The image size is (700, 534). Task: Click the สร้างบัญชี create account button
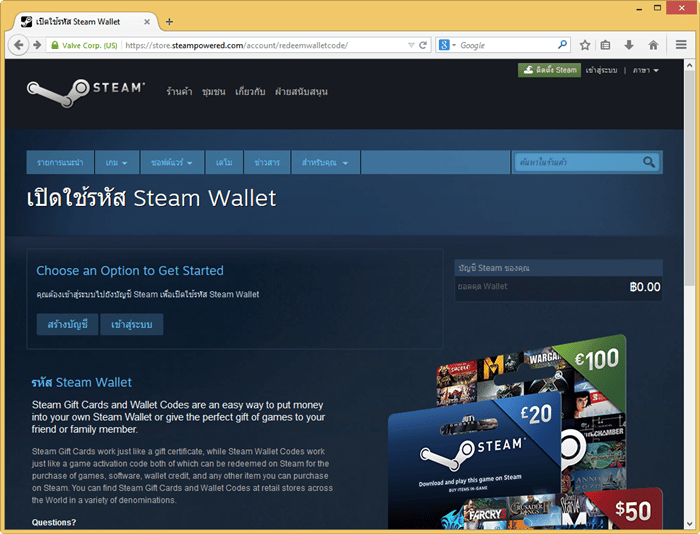pos(67,324)
